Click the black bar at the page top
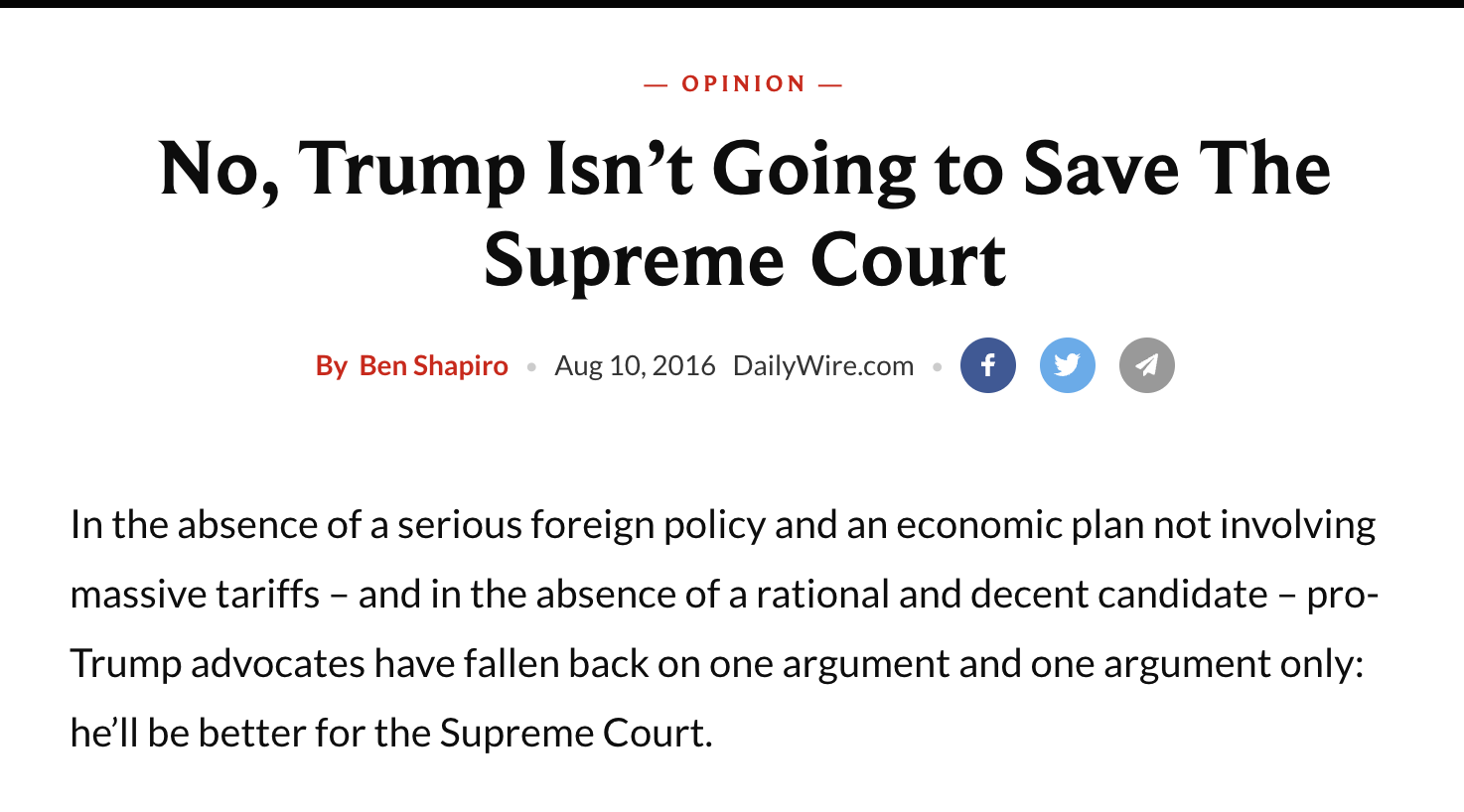1464x812 pixels. pos(732,4)
